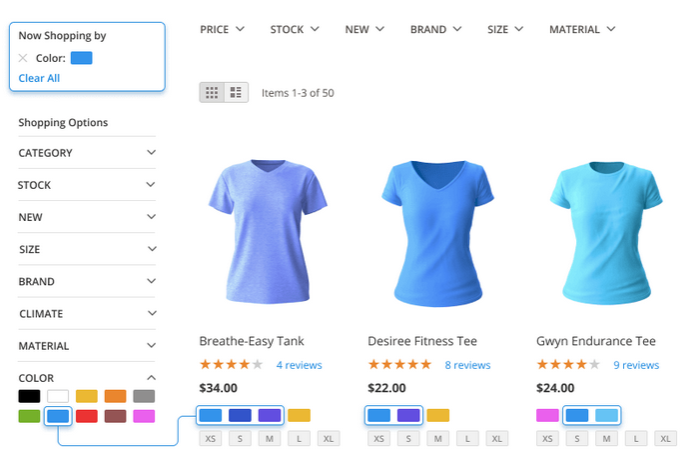The width and height of the screenshot is (685, 464).
Task: Choose the green color filter swatch
Action: [x=29, y=416]
